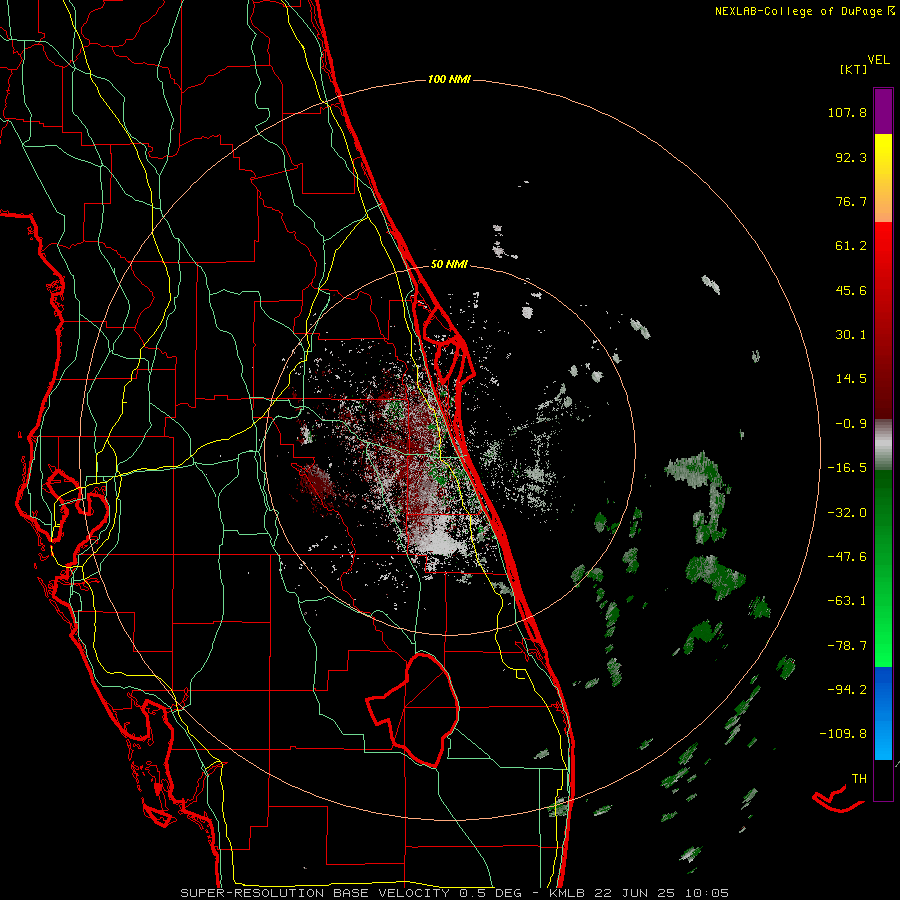Click the -109.8 velocity scale value
This screenshot has height=900, width=900.
[843, 734]
